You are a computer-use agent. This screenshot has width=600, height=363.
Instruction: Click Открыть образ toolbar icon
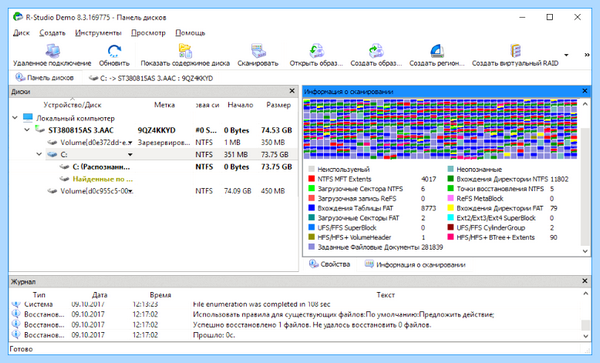point(316,50)
